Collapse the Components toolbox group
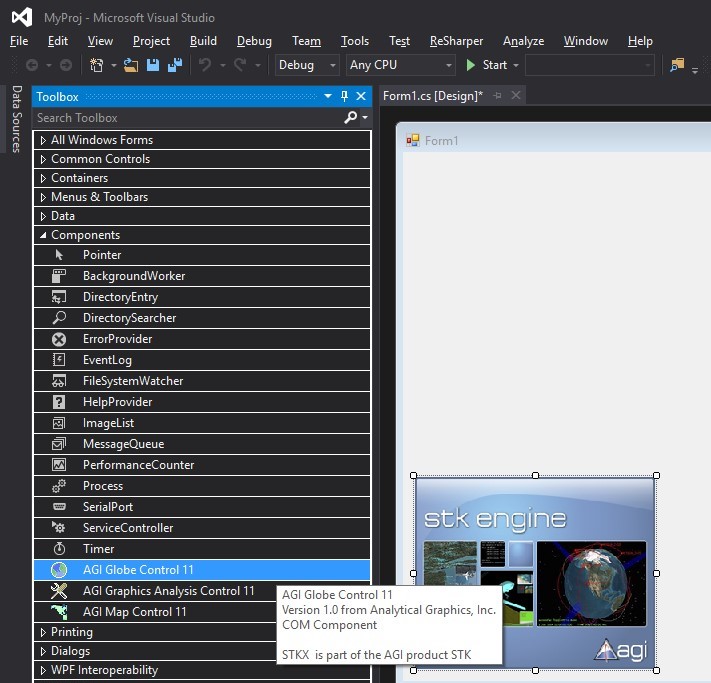The width and height of the screenshot is (711, 683). (x=43, y=235)
